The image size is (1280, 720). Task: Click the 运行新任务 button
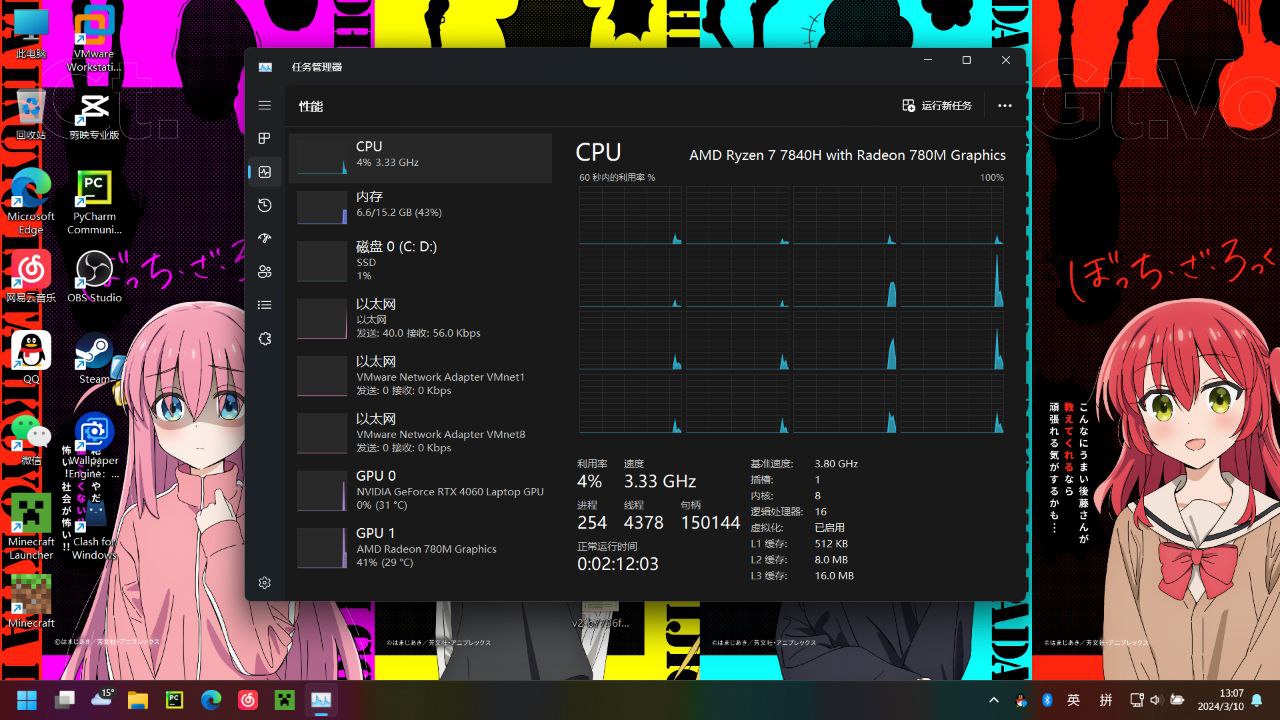(x=937, y=106)
